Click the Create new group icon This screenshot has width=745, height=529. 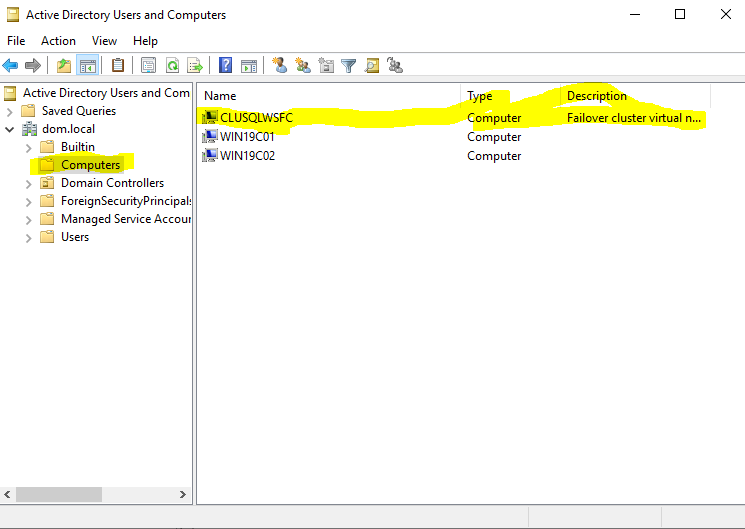tap(303, 66)
